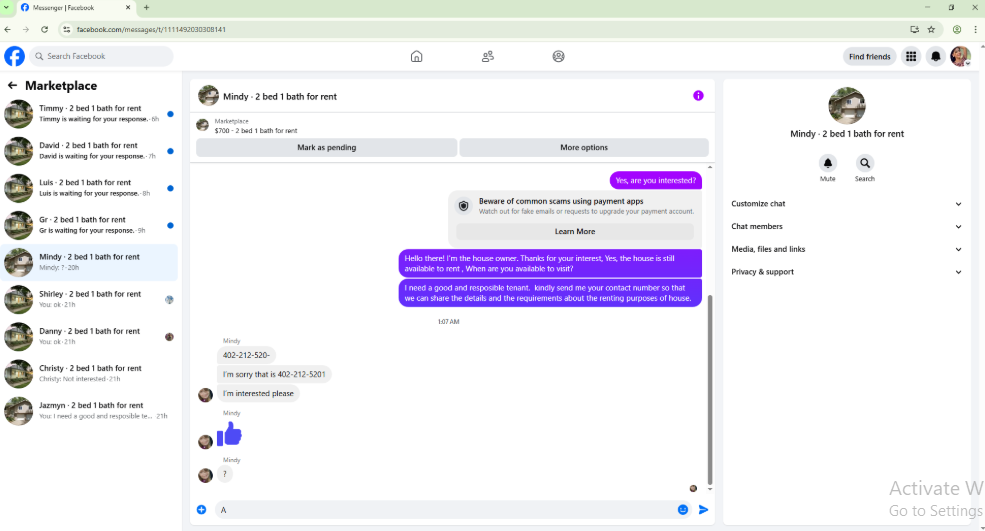The image size is (985, 531).
Task: Click More options button
Action: [x=584, y=148]
